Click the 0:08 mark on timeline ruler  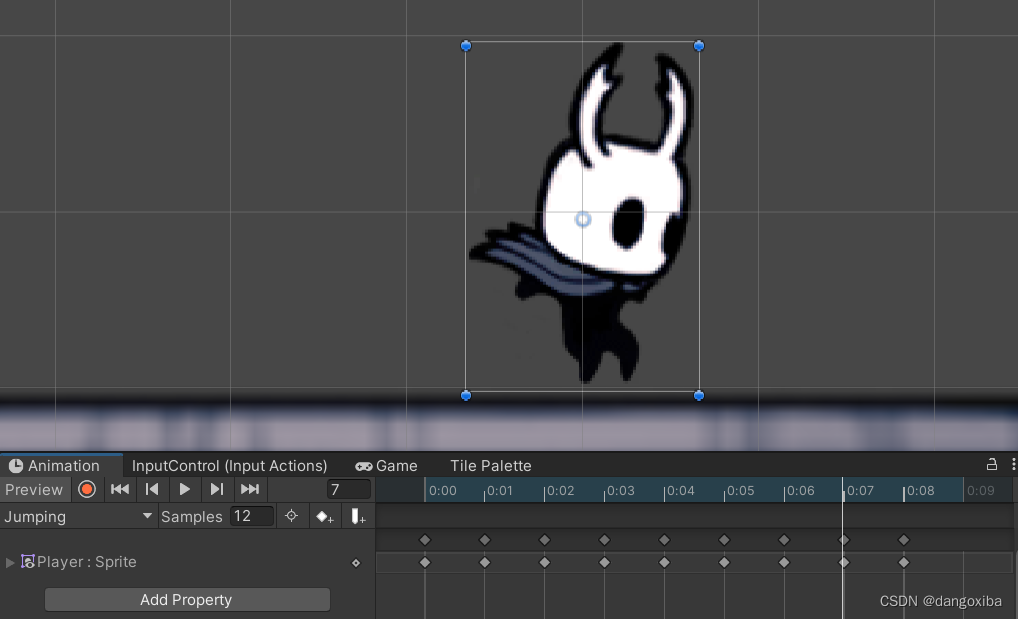tap(921, 491)
